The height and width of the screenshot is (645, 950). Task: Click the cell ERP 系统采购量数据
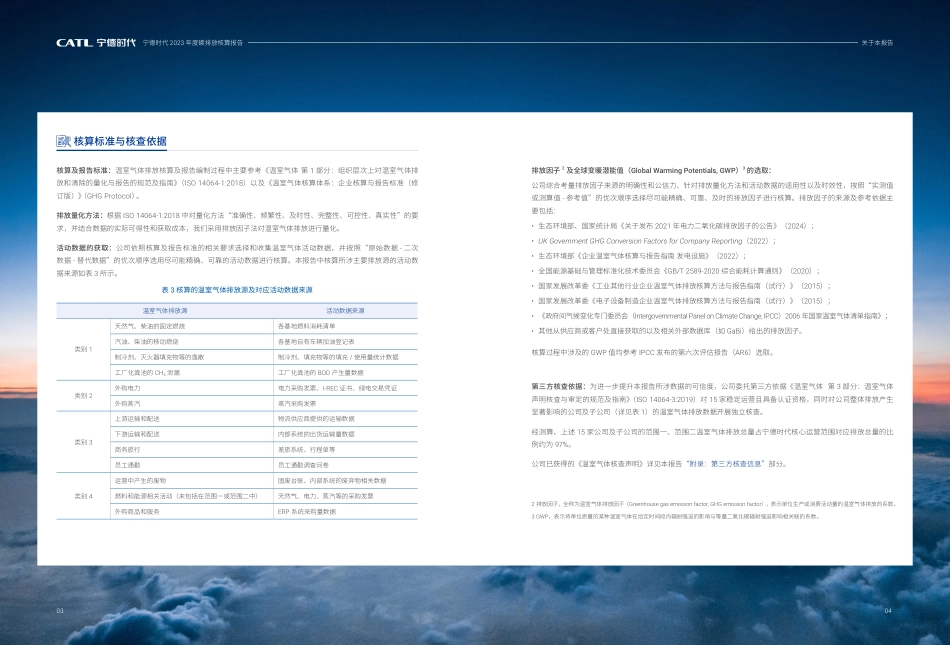(307, 512)
